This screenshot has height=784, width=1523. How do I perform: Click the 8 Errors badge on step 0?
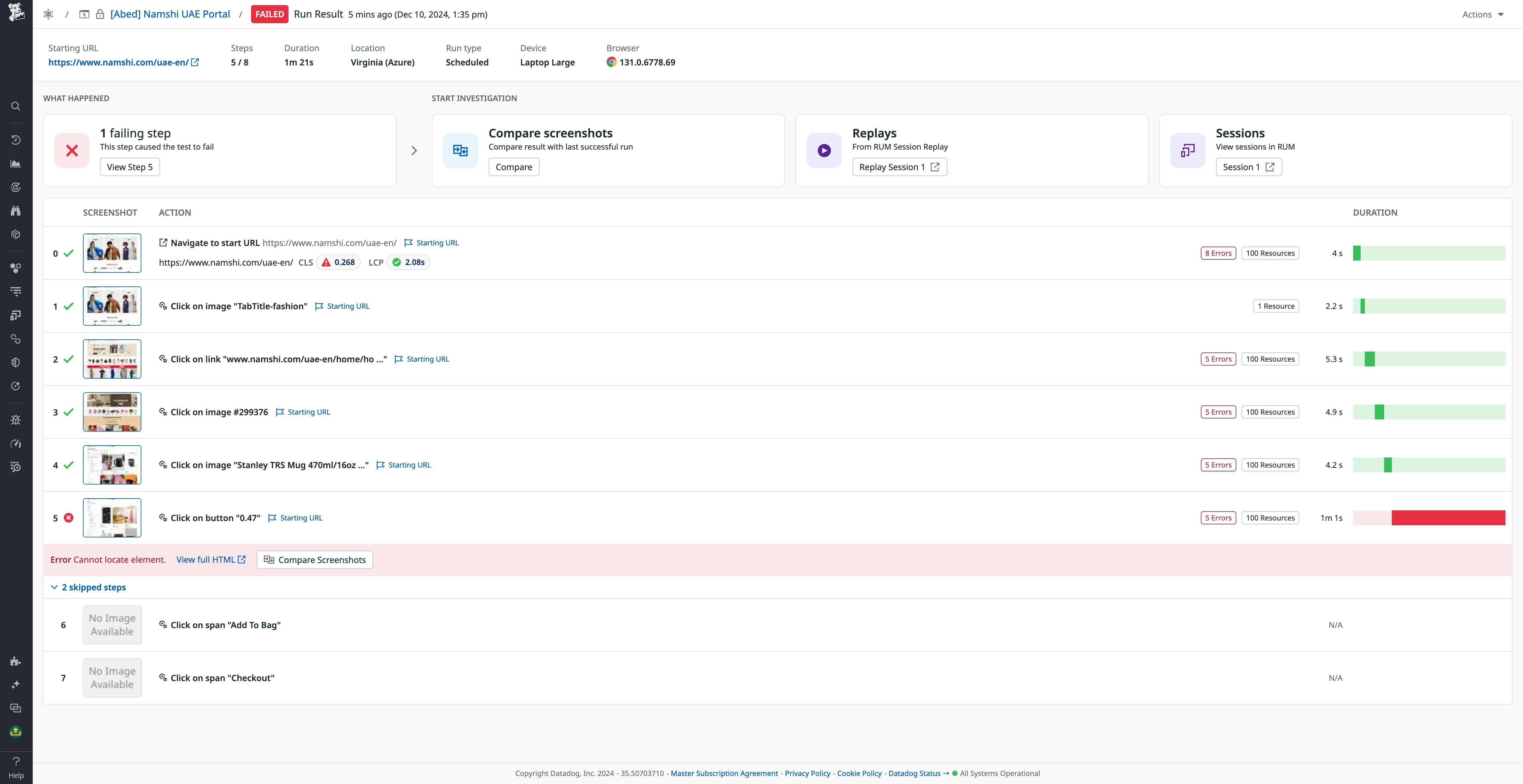coord(1218,253)
